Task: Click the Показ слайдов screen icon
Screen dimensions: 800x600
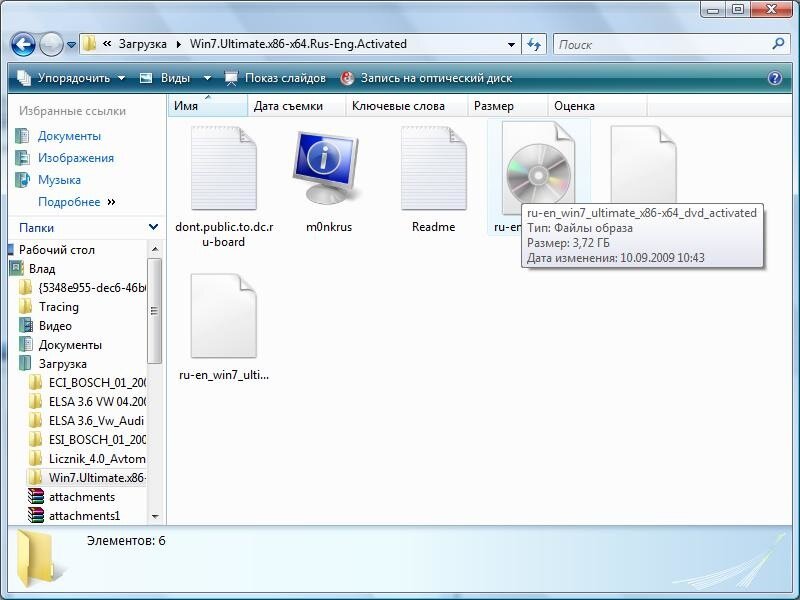Action: [x=231, y=78]
